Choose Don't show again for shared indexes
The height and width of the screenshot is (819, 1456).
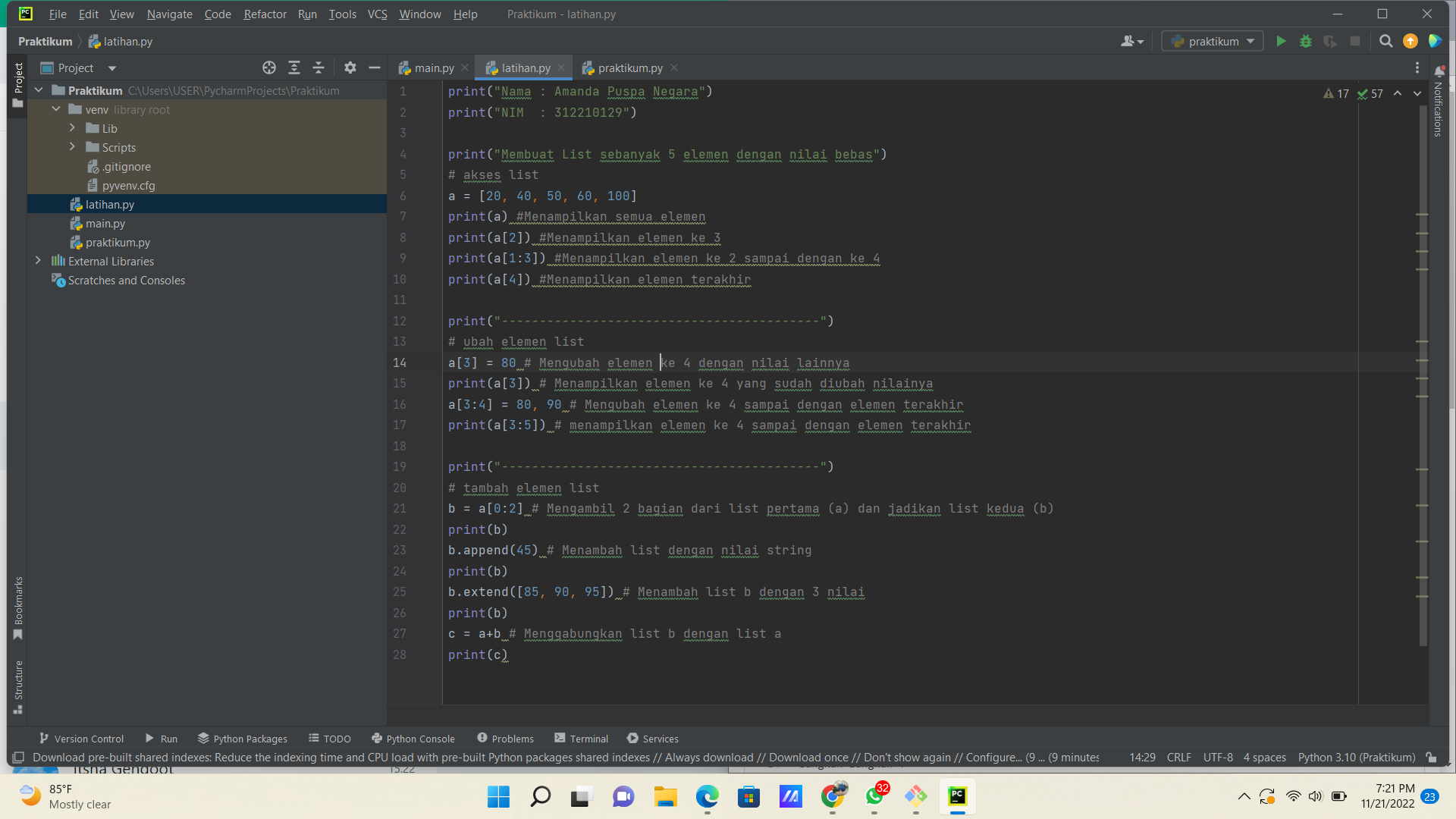[908, 757]
